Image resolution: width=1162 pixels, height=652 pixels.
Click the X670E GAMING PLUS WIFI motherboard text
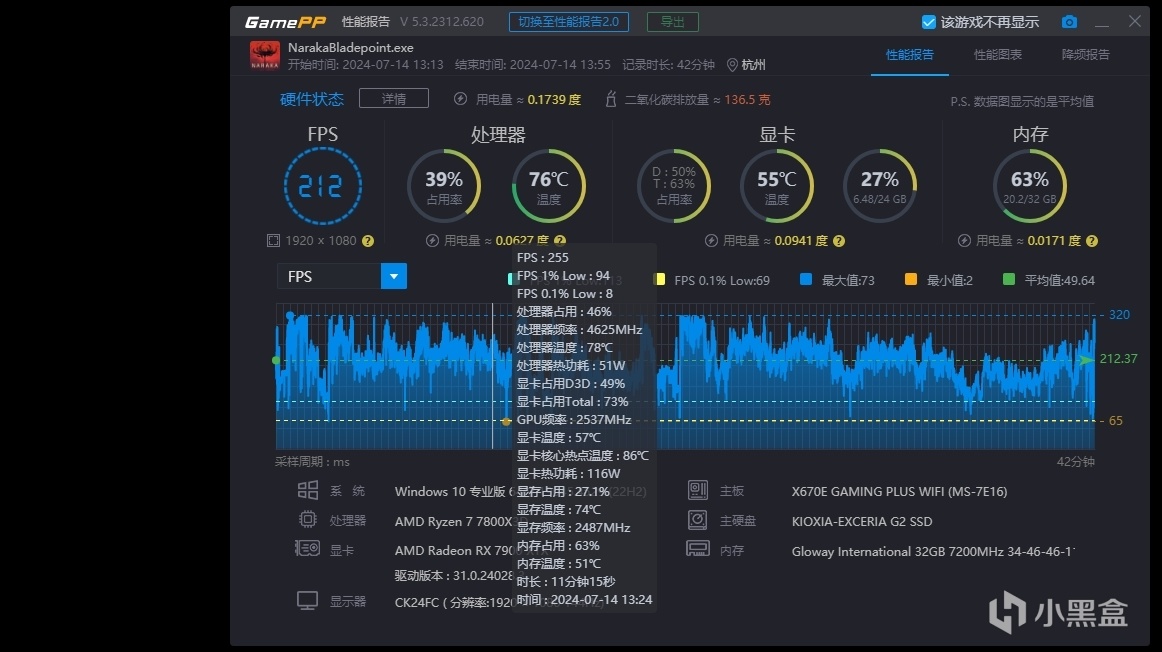pyautogui.click(x=899, y=491)
